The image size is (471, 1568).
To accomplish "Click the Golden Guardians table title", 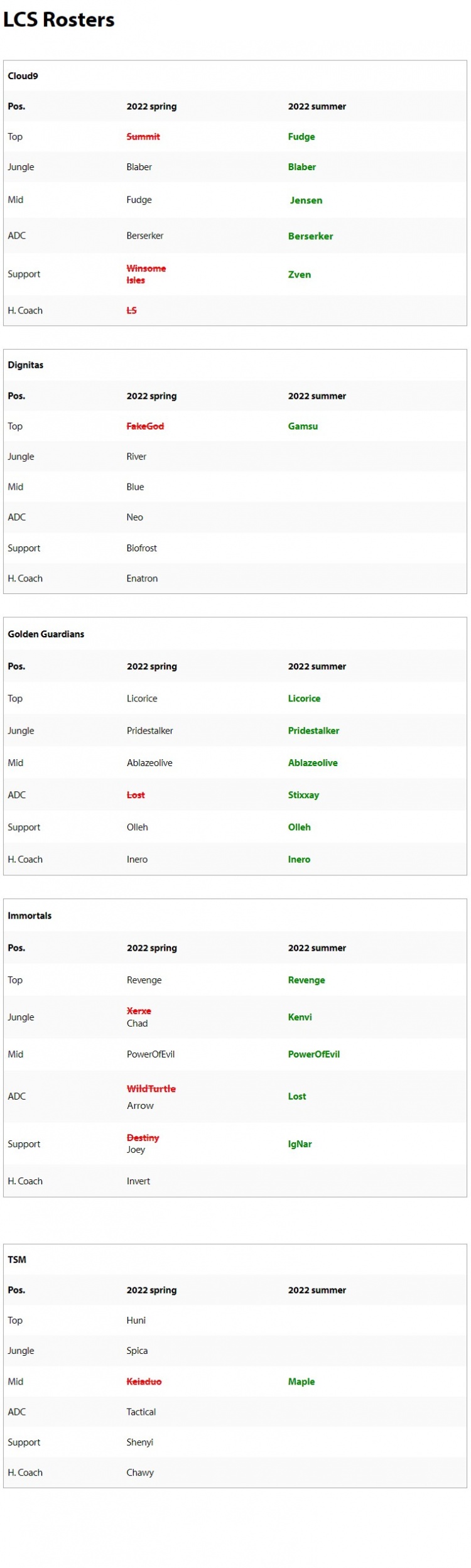I will click(46, 634).
